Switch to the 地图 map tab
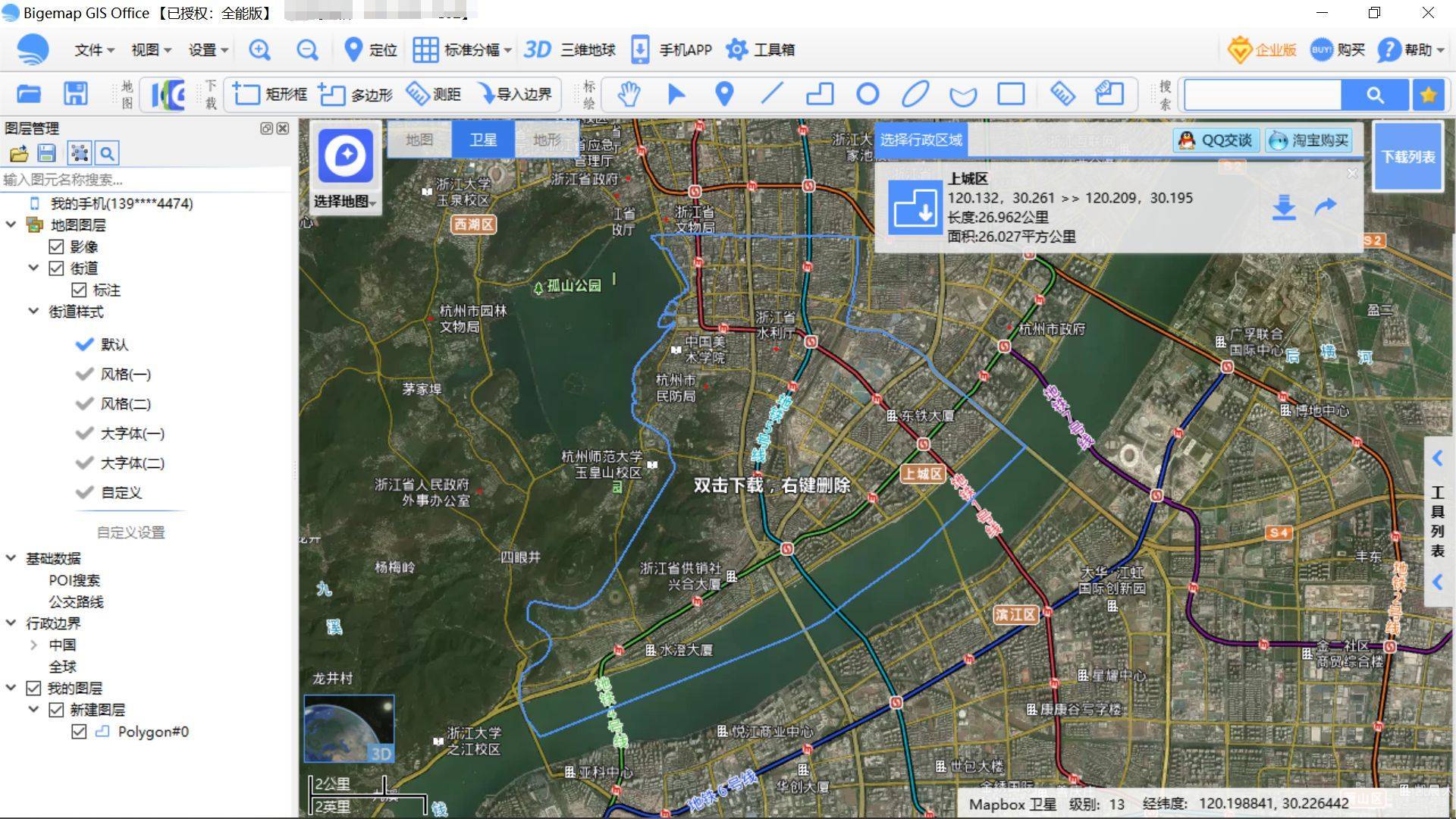This screenshot has height=819, width=1456. click(x=419, y=140)
